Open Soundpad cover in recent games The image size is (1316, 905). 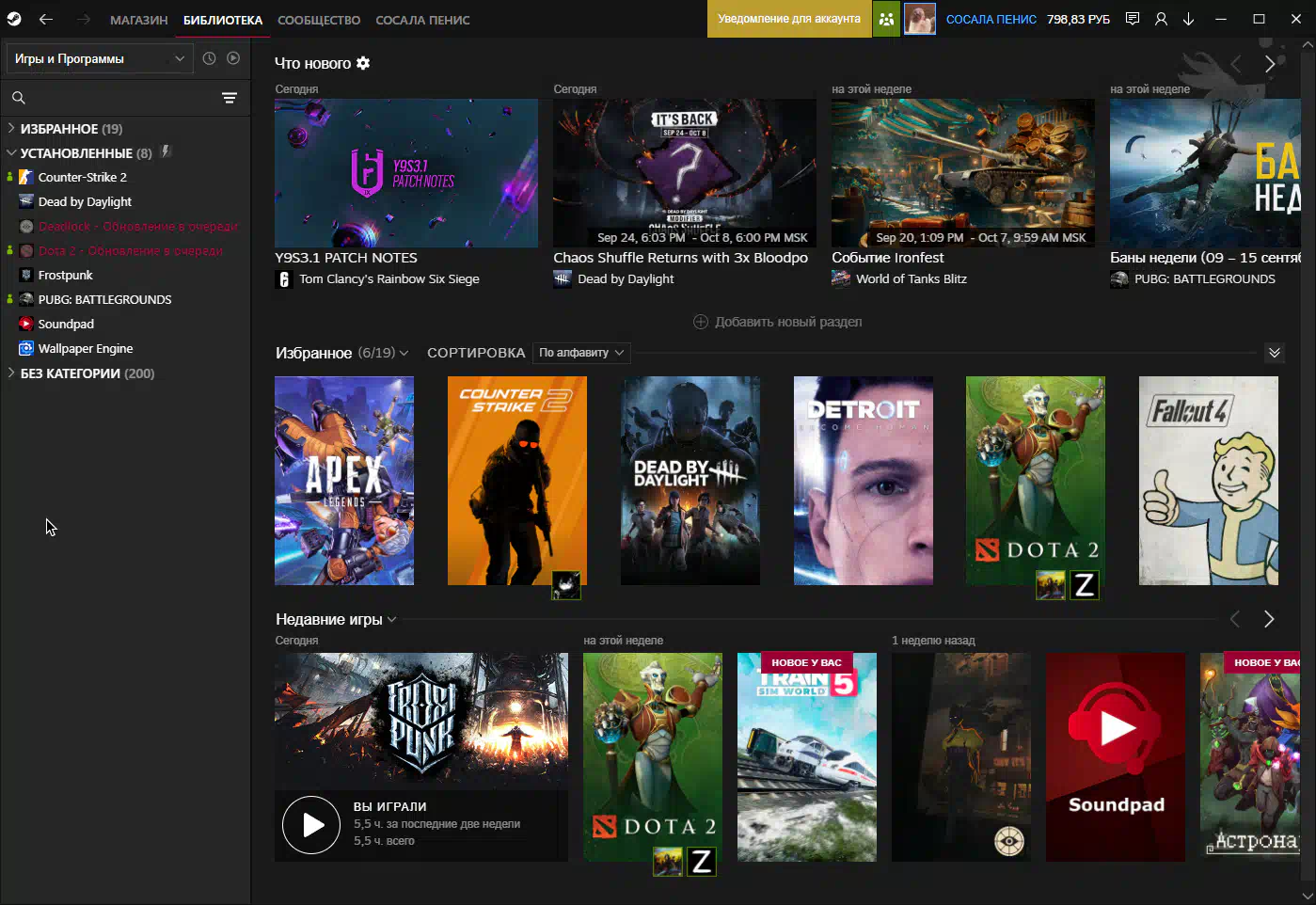[1116, 757]
